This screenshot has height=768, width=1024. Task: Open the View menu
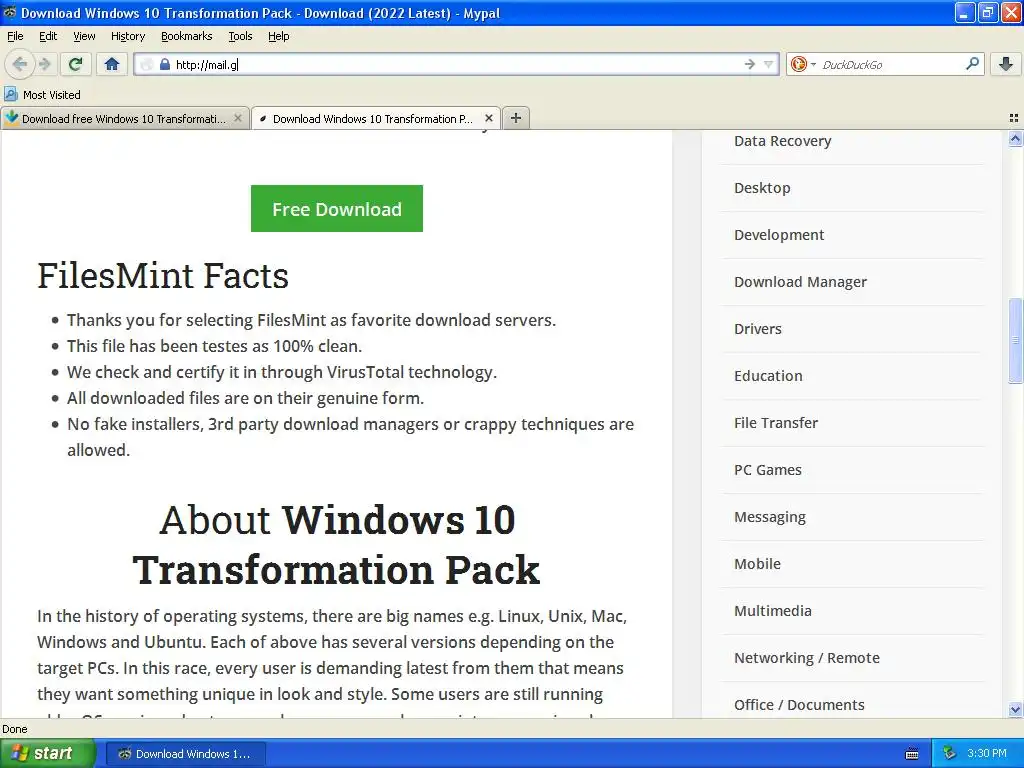pyautogui.click(x=84, y=36)
